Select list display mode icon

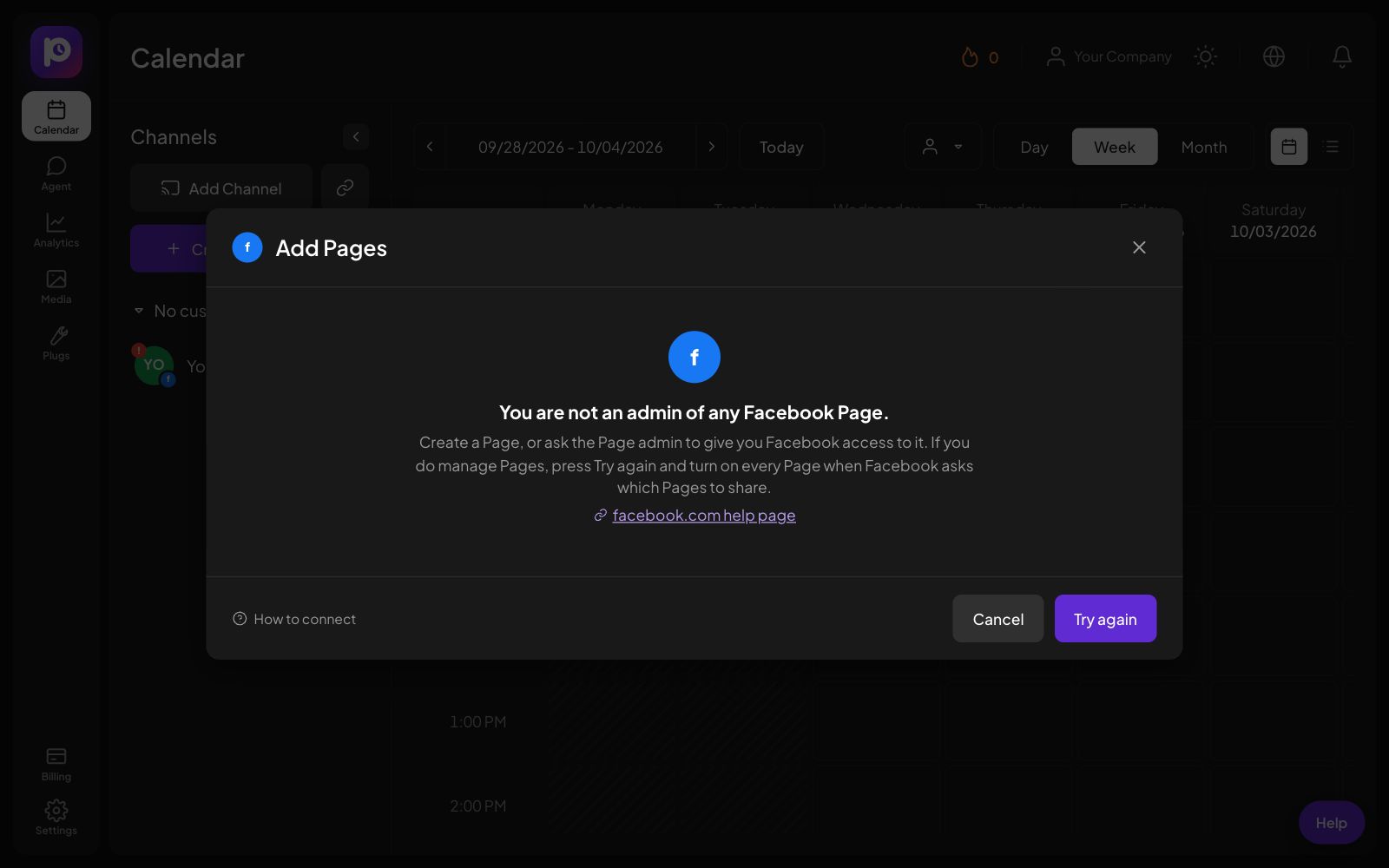1331,147
